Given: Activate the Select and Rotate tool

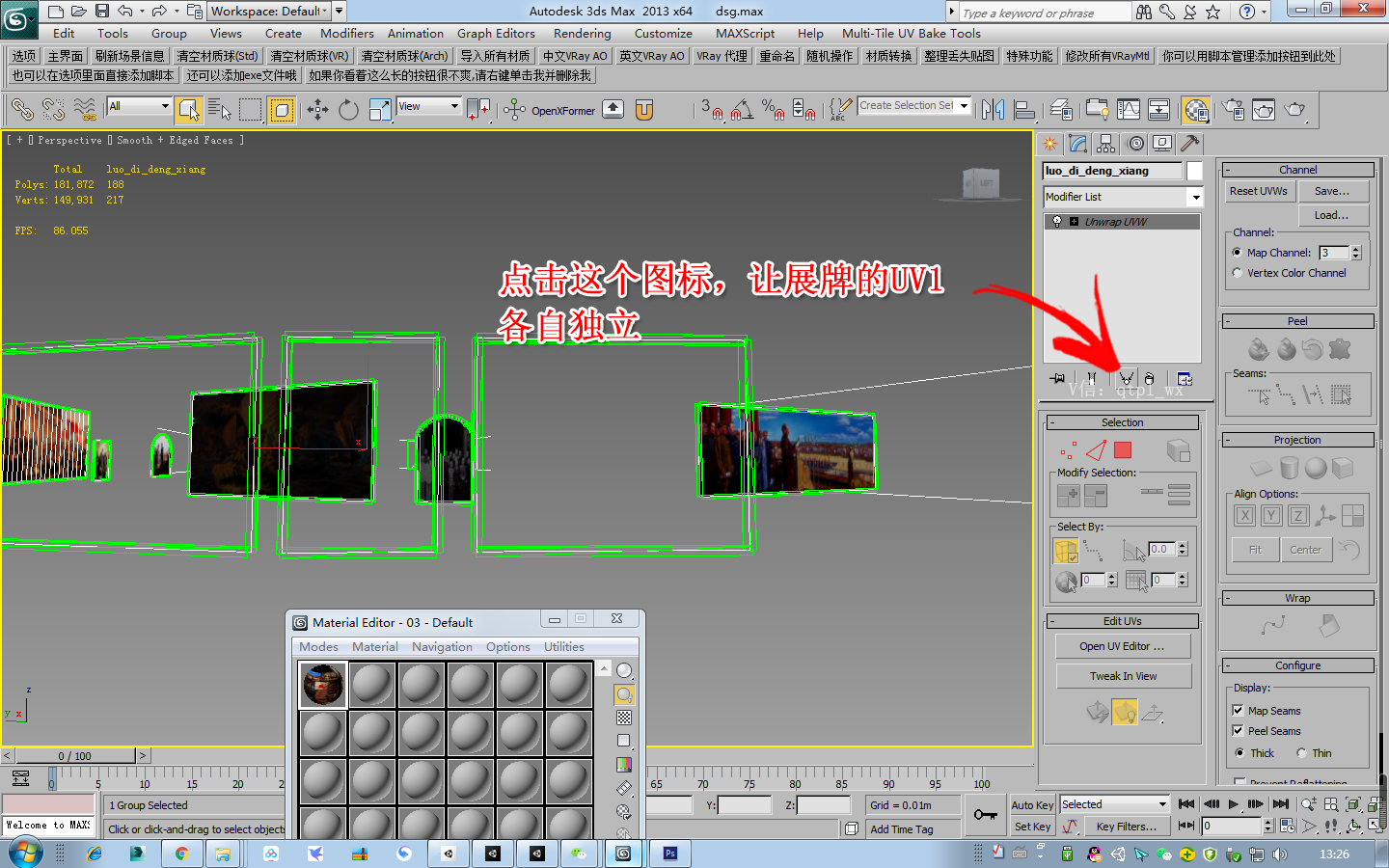Looking at the screenshot, I should [347, 109].
